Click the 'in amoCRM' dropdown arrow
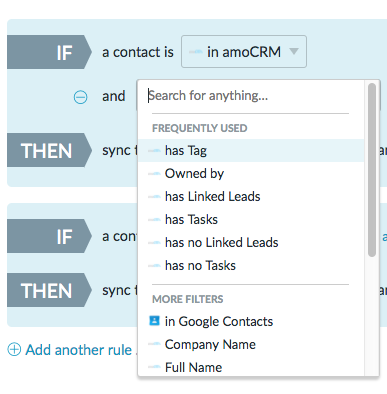This screenshot has width=387, height=394. pyautogui.click(x=294, y=51)
